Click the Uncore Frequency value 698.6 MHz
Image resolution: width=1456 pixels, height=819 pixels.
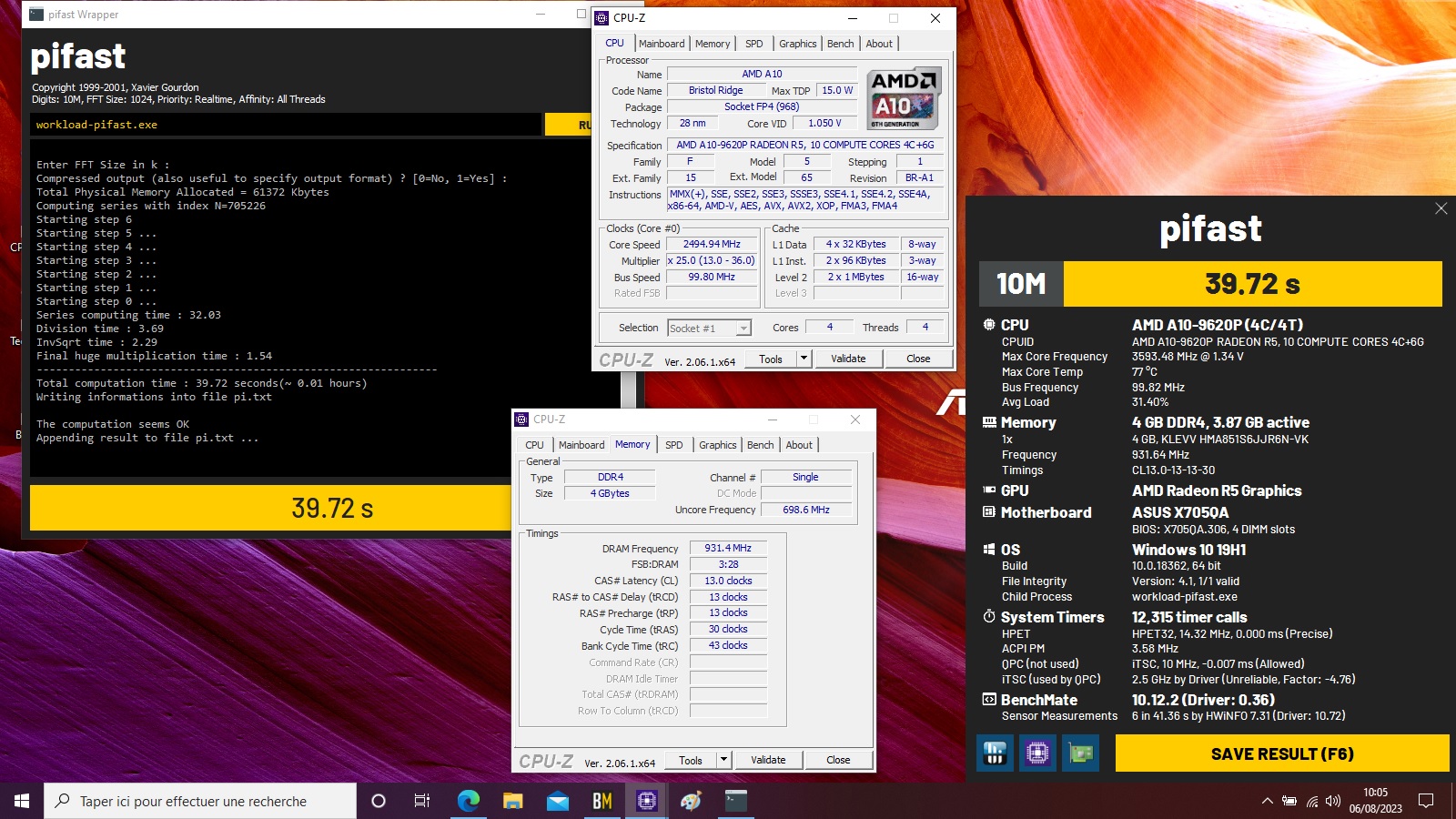click(x=806, y=510)
